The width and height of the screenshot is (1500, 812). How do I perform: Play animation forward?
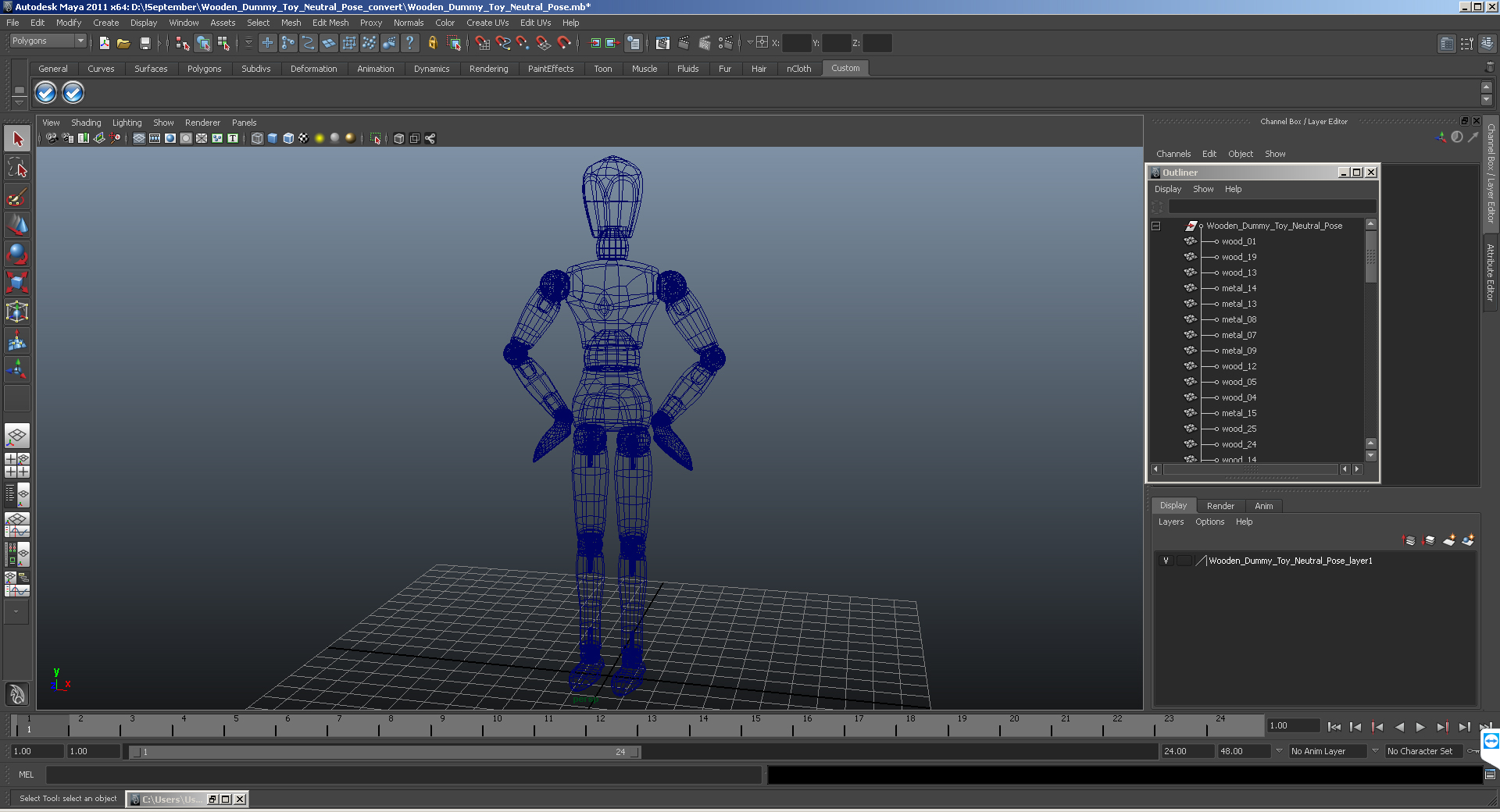click(x=1420, y=727)
